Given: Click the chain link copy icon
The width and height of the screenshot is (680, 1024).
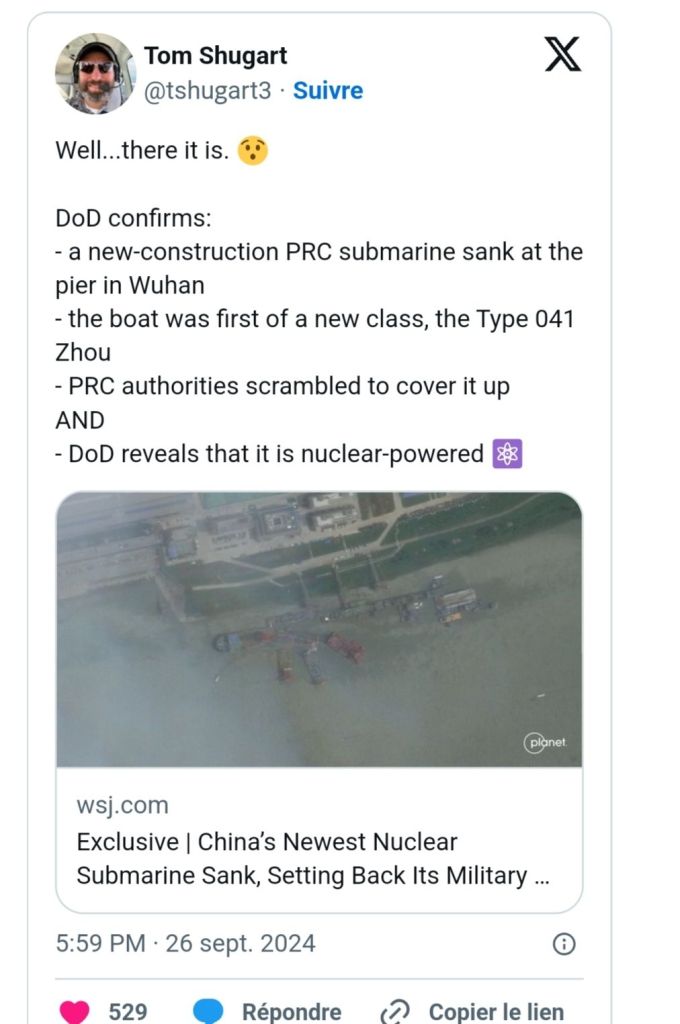Looking at the screenshot, I should click(395, 1012).
